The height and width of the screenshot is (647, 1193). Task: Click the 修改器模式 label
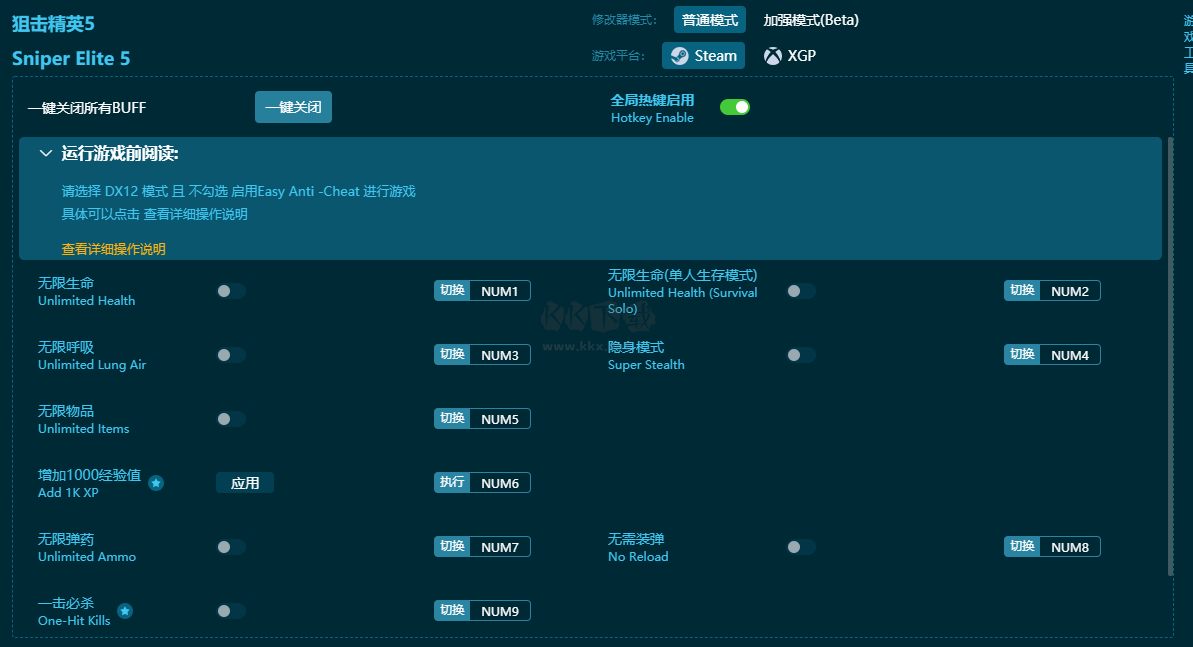tap(624, 21)
